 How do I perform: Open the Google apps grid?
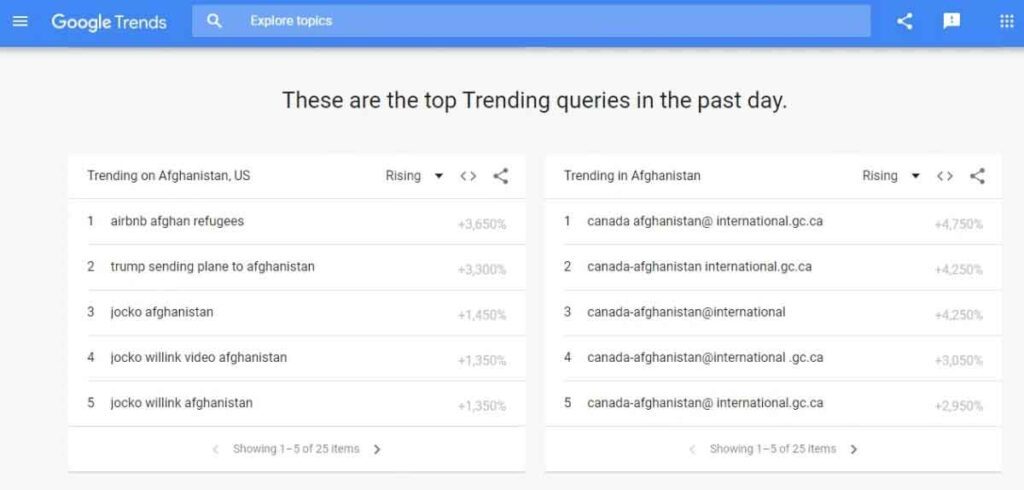click(x=1007, y=21)
